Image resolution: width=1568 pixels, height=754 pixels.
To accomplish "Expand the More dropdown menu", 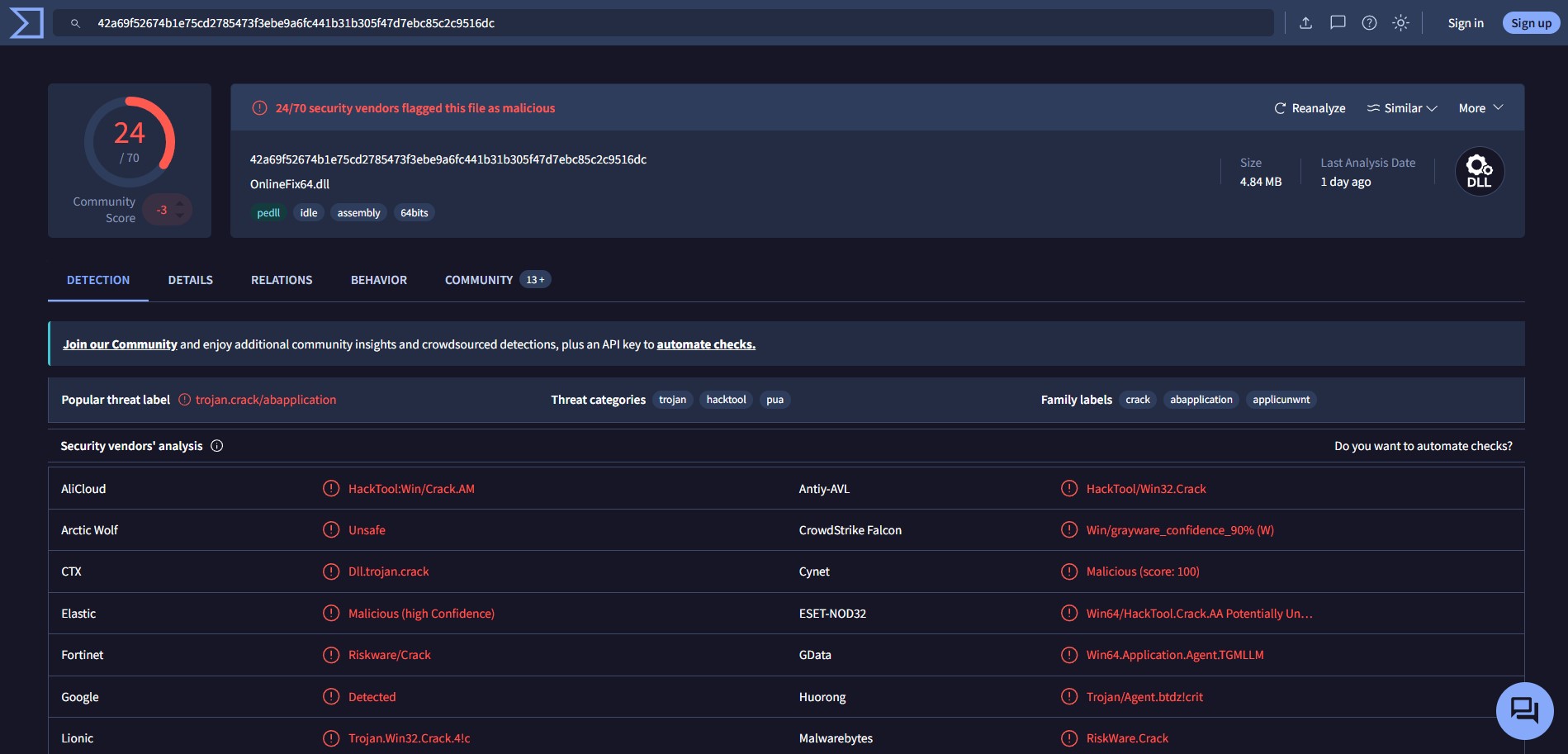I will 1481,108.
